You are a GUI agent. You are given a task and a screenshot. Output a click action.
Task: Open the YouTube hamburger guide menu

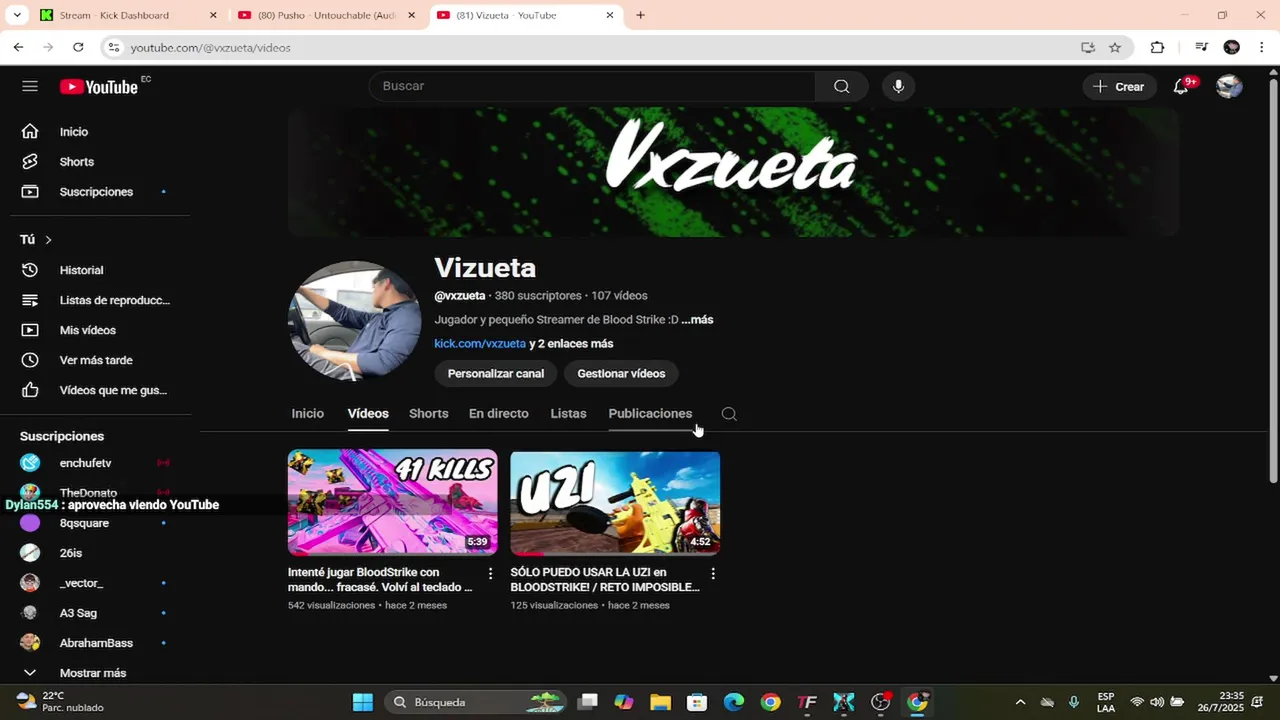click(30, 86)
